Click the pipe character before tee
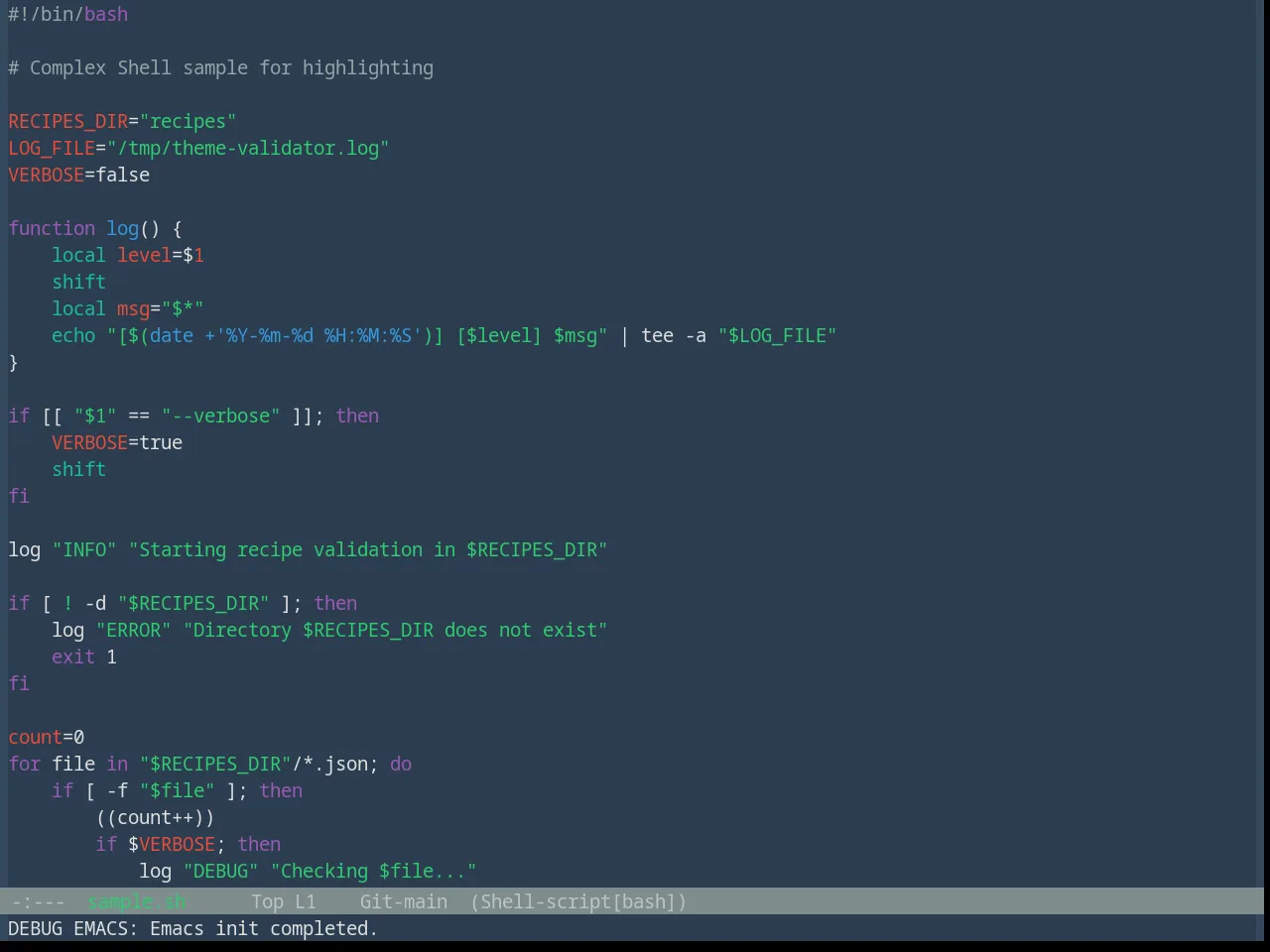Image resolution: width=1270 pixels, height=952 pixels. tap(625, 335)
